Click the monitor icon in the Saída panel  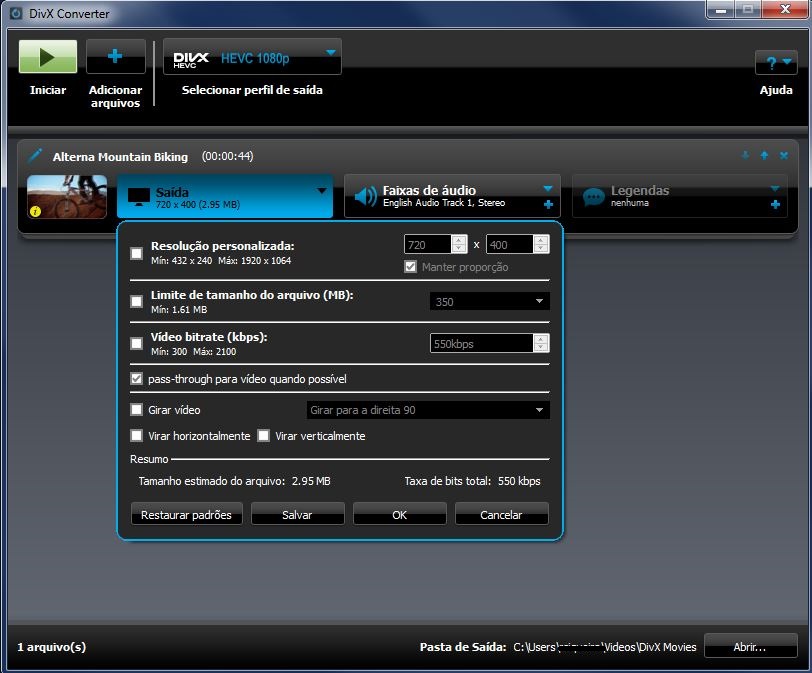tap(138, 197)
